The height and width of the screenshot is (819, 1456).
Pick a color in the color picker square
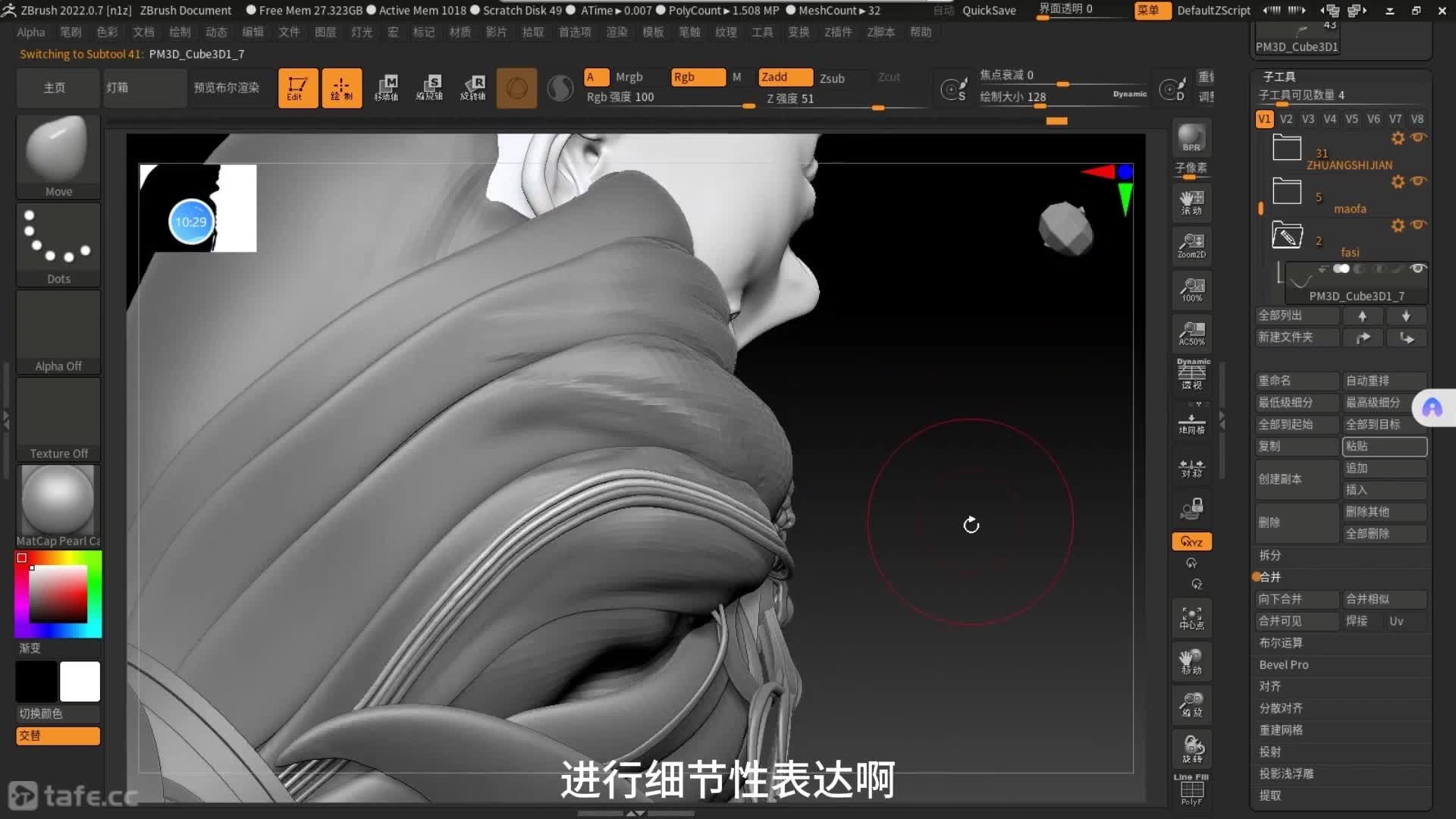[x=58, y=595]
